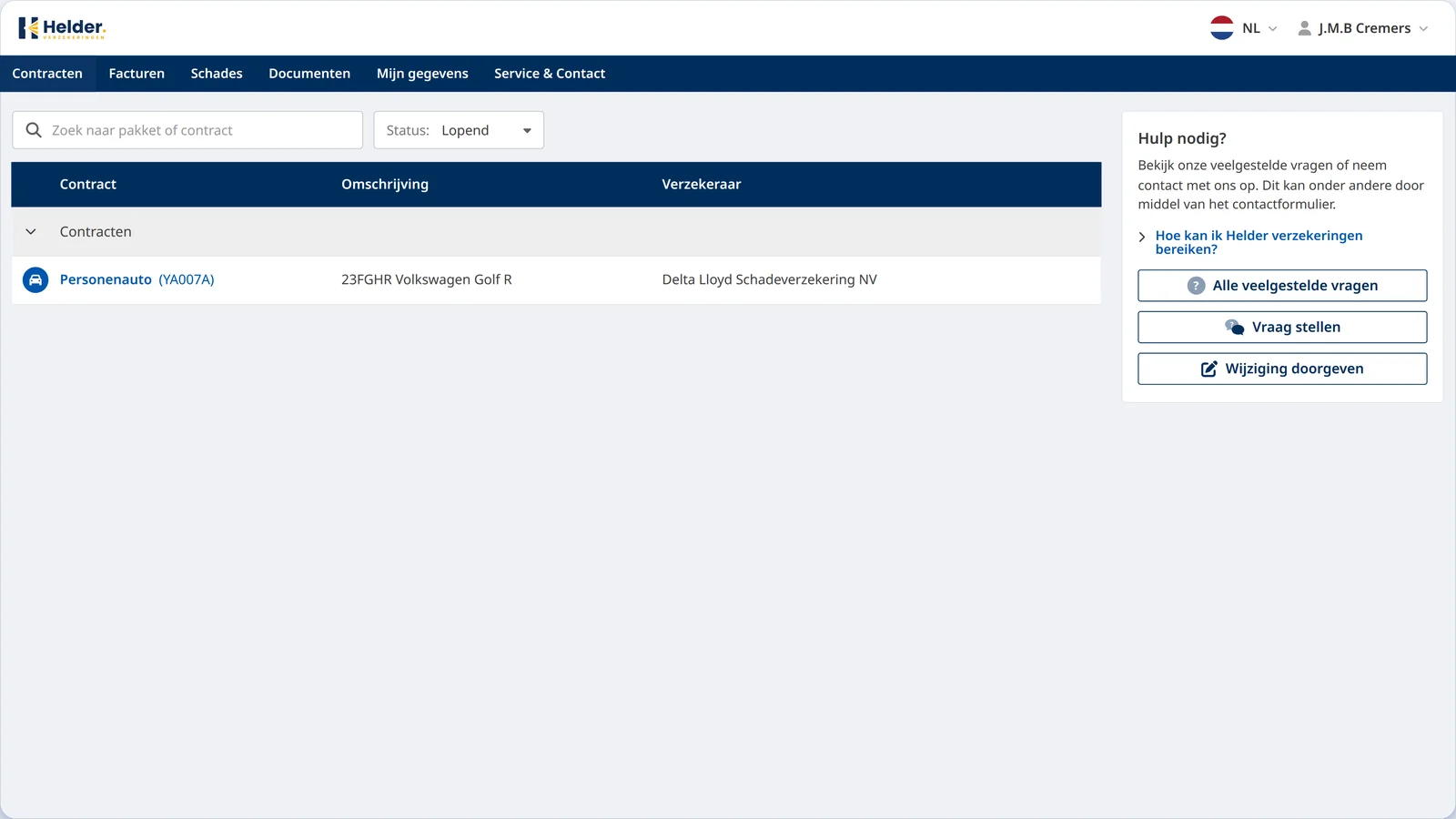This screenshot has height=819, width=1456.
Task: Focus the Zoek naar pakket search field
Action: [x=187, y=130]
